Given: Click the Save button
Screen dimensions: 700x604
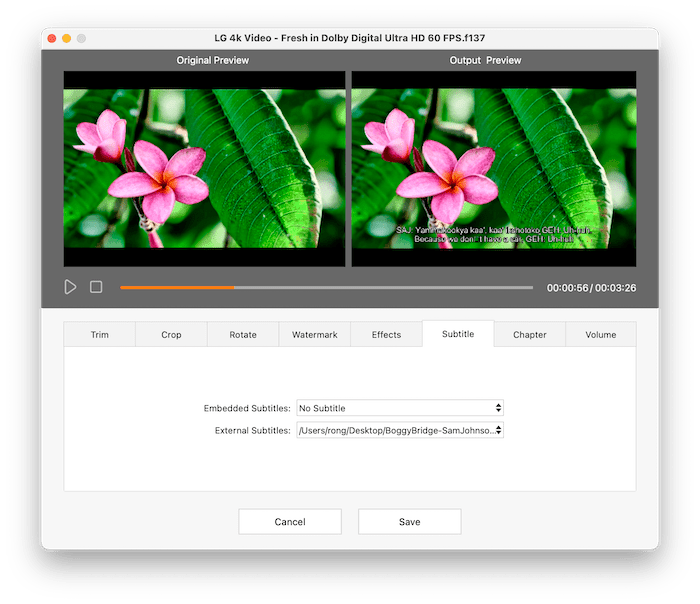Looking at the screenshot, I should [x=409, y=522].
